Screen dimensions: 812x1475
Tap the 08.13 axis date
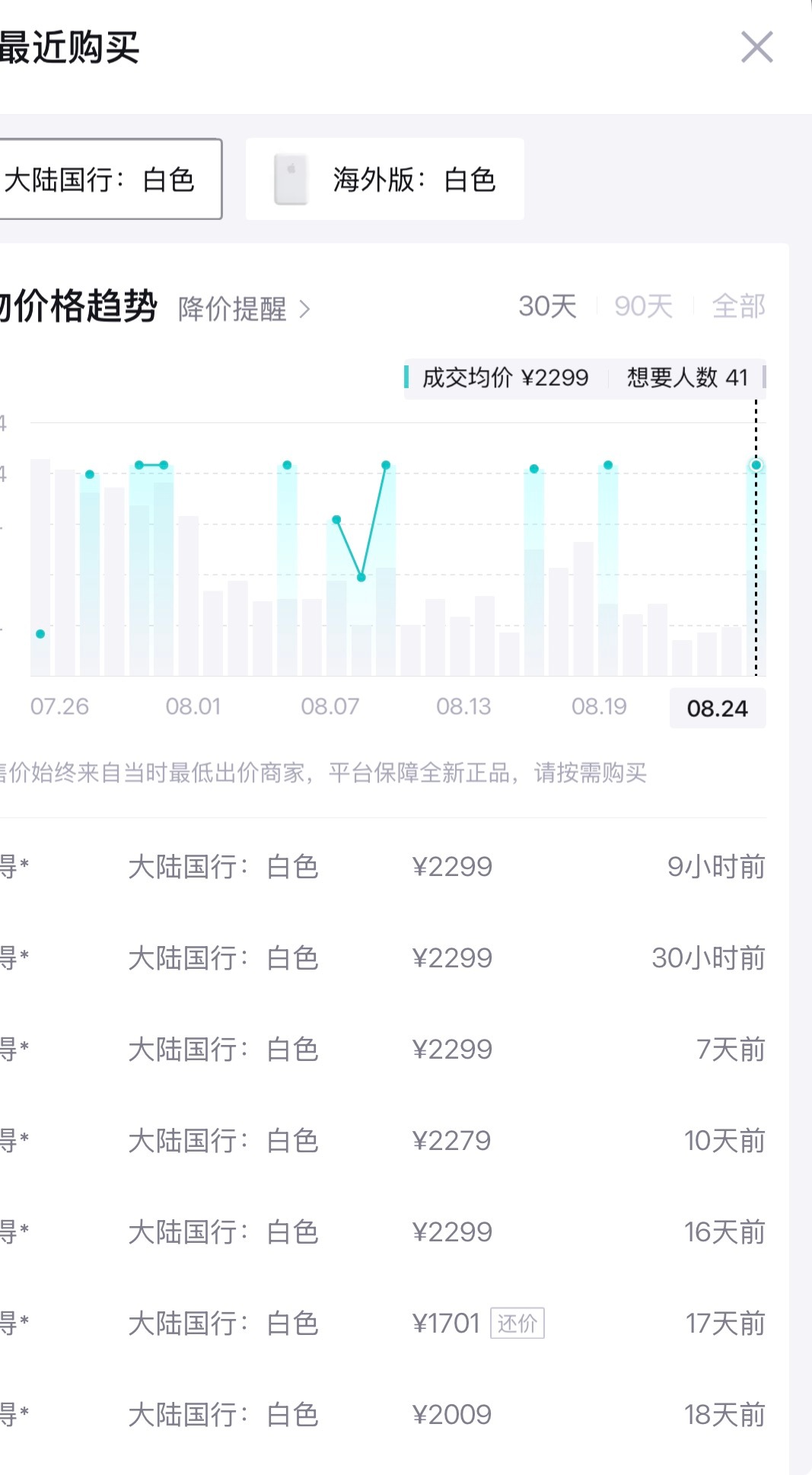point(463,706)
